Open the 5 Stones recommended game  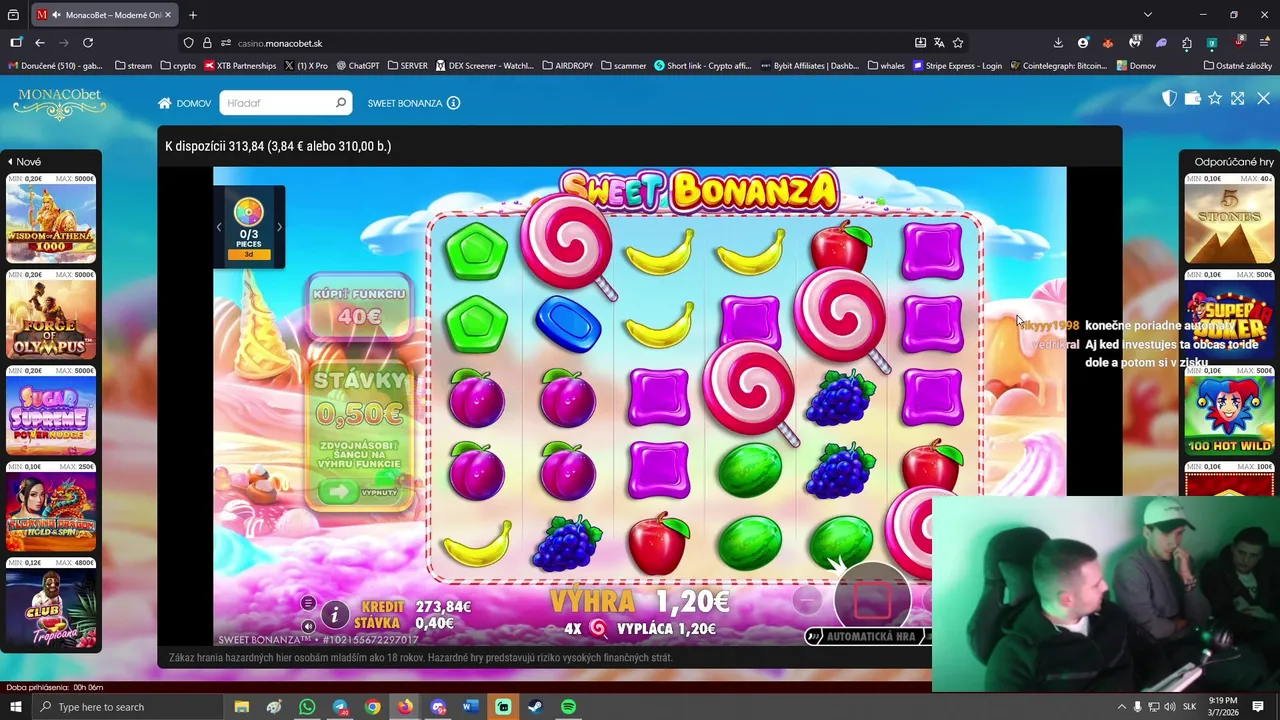click(x=1229, y=218)
